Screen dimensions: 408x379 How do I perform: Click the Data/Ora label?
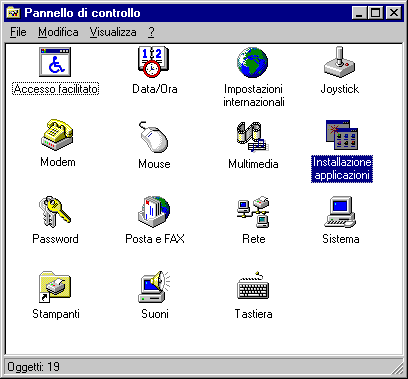[x=155, y=89]
